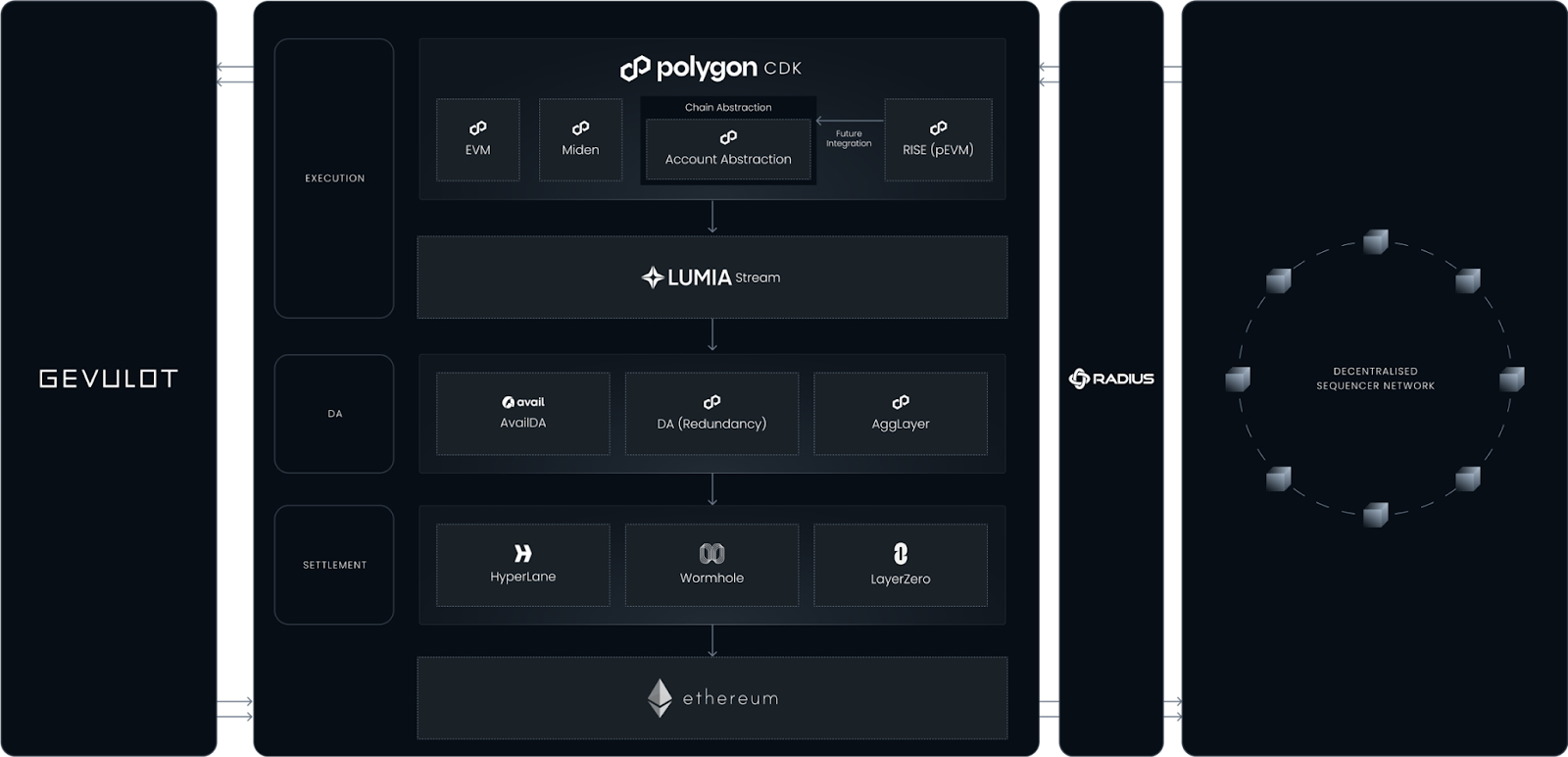1568x757 pixels.
Task: Click the DA layer label
Action: pos(335,414)
